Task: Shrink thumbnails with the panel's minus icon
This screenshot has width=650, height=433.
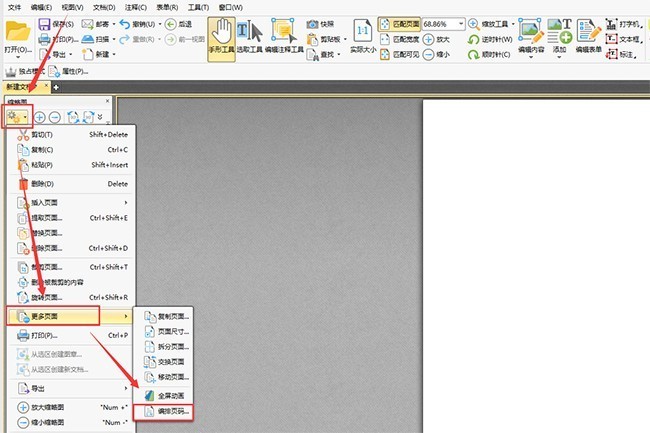Action: pyautogui.click(x=55, y=117)
